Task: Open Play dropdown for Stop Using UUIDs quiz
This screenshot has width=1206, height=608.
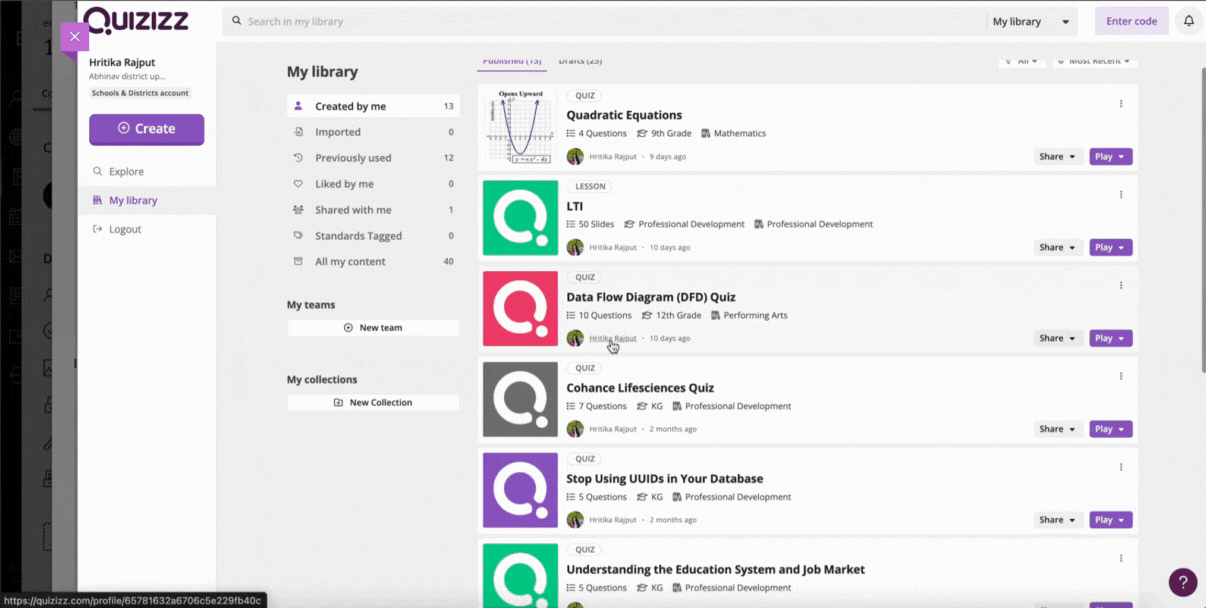Action: point(1111,520)
